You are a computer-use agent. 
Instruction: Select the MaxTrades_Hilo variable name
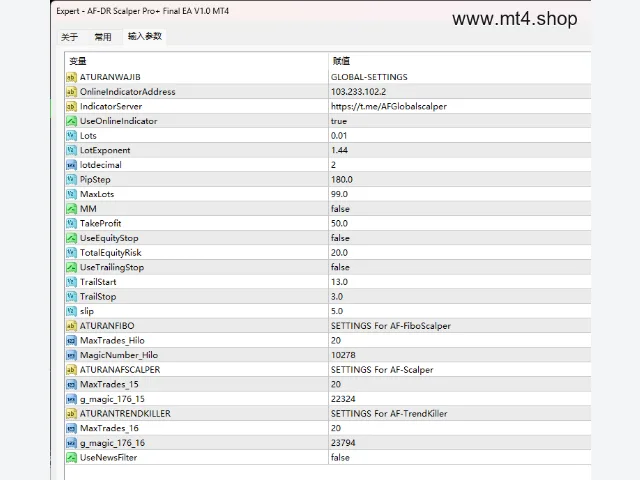112,340
